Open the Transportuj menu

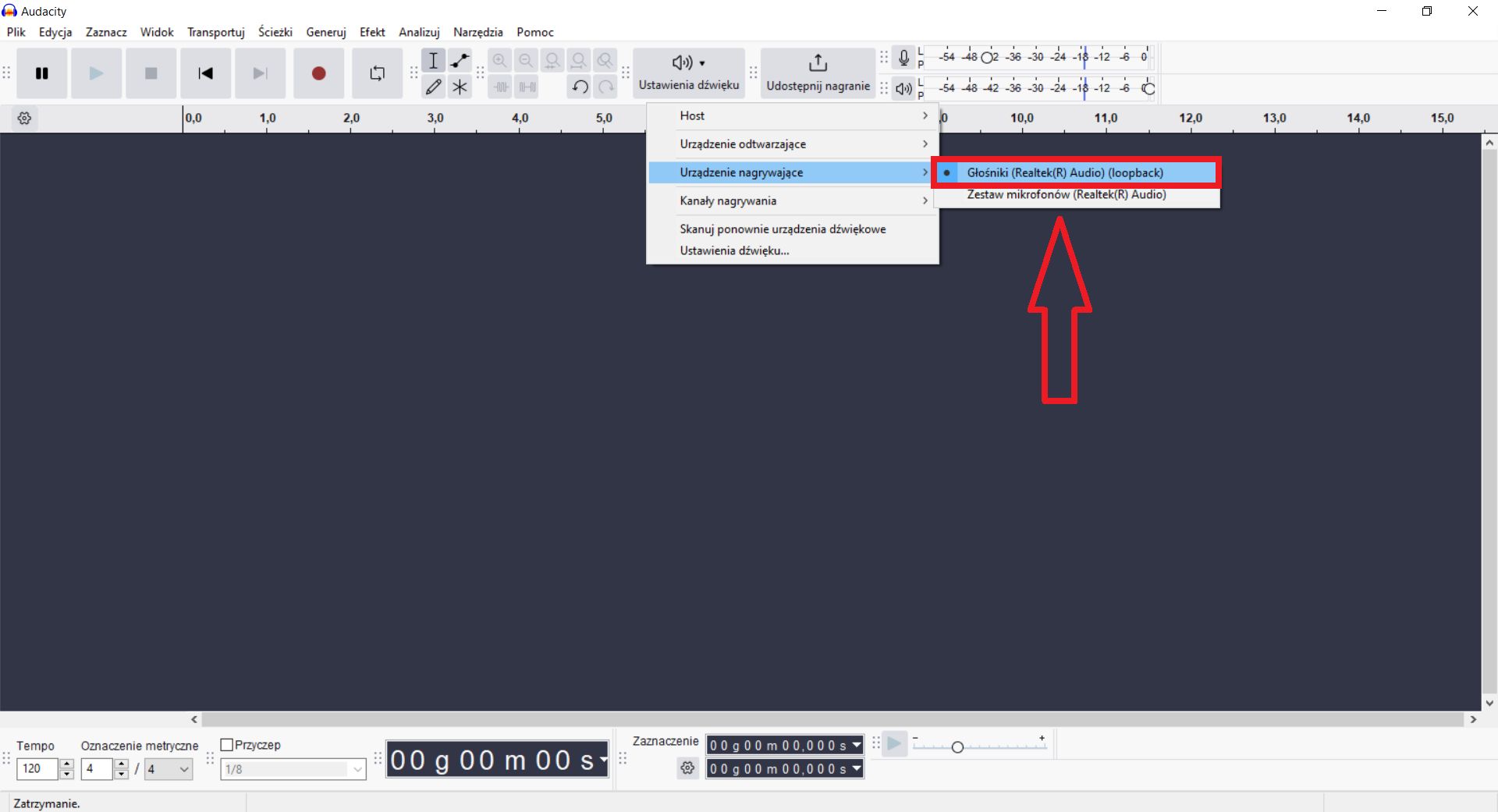pyautogui.click(x=216, y=32)
